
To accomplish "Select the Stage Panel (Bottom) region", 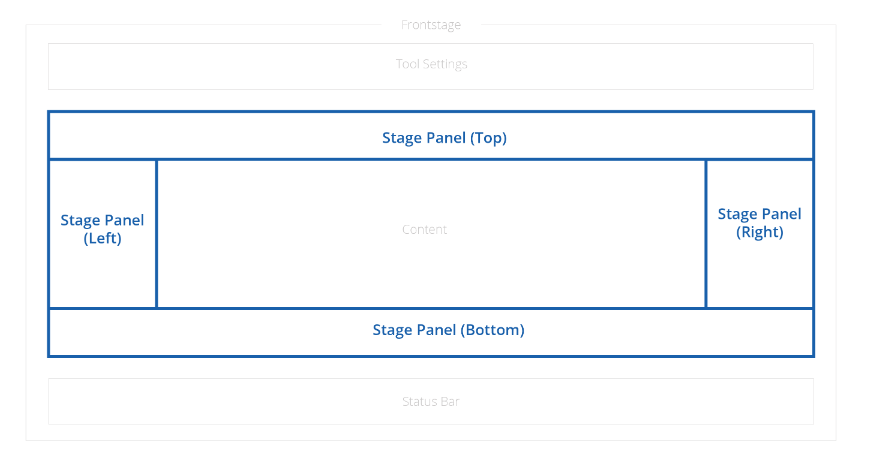I will [448, 330].
